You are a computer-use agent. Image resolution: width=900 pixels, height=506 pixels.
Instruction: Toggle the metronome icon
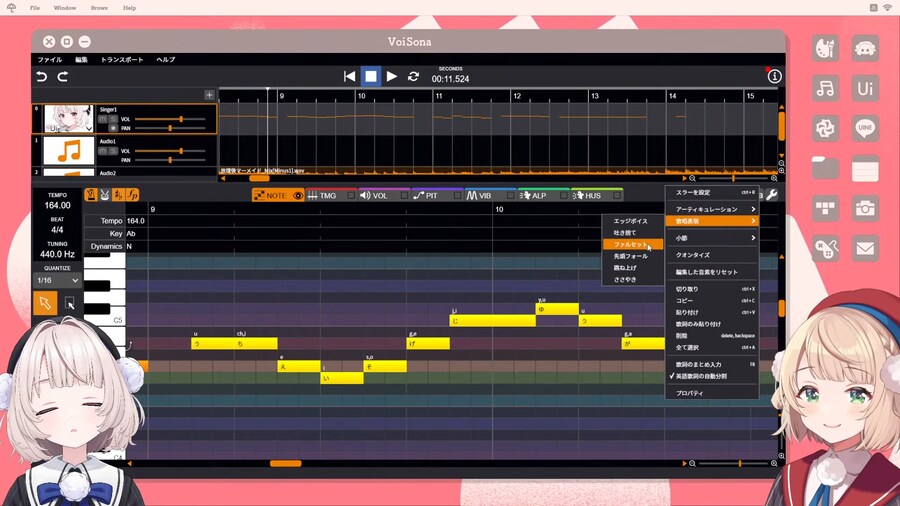pyautogui.click(x=91, y=195)
